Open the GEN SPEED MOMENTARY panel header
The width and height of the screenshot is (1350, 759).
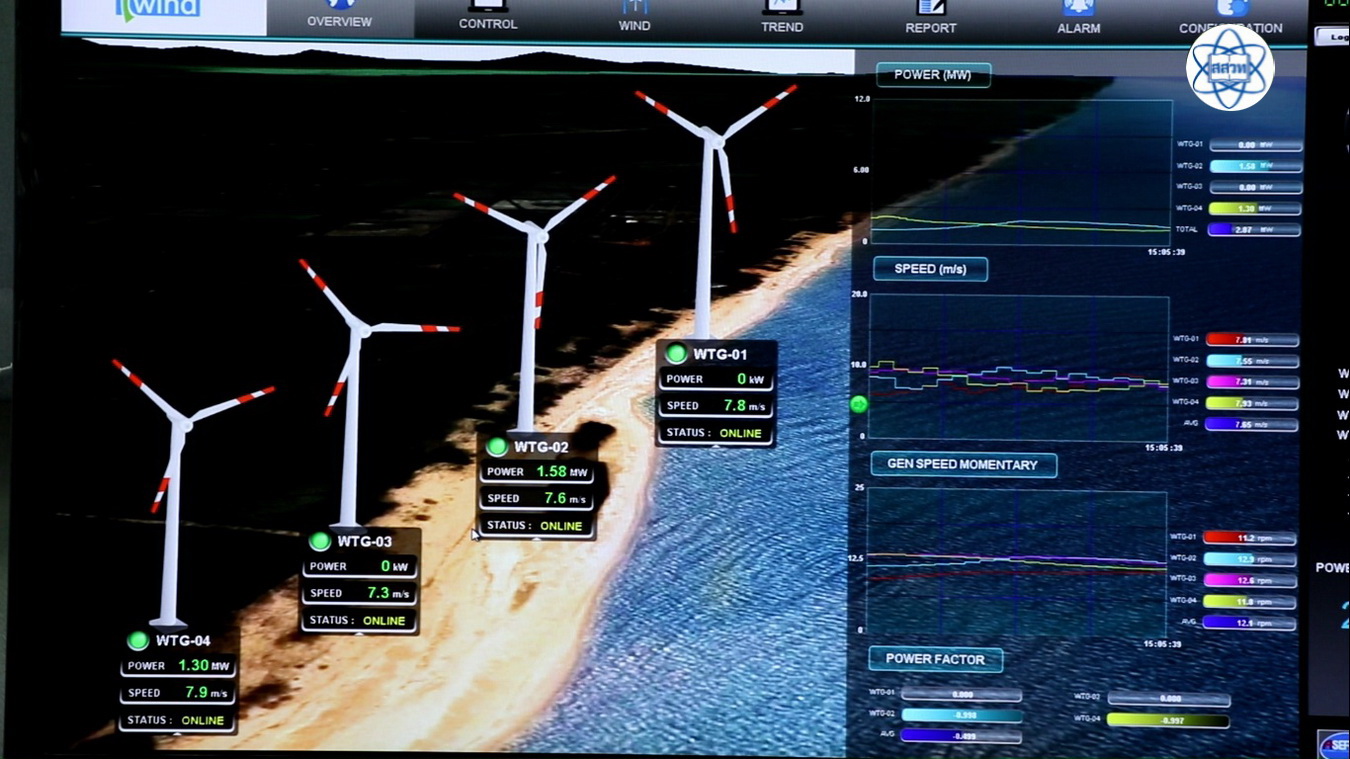[x=963, y=464]
